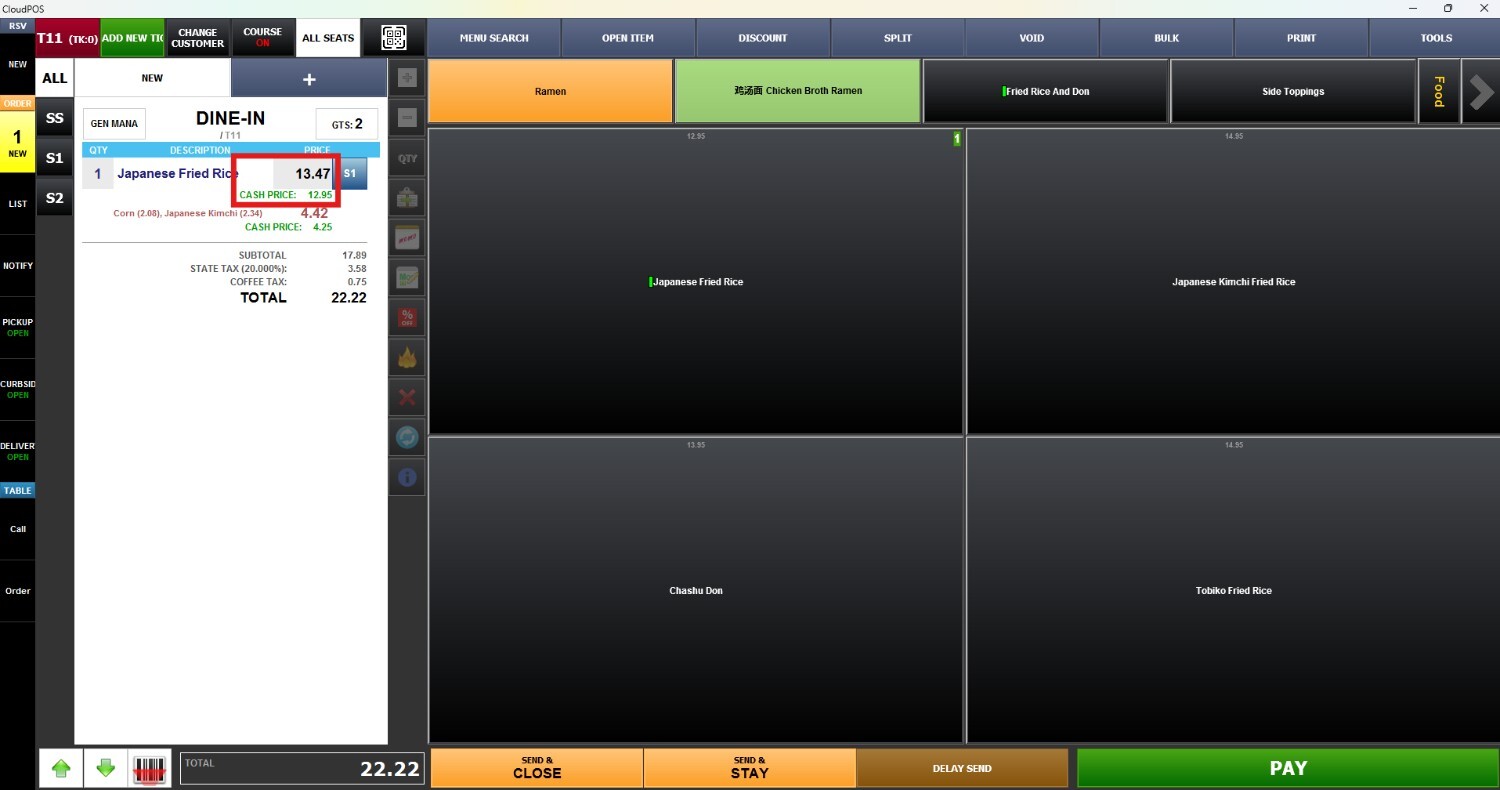
Task: Toggle the COURSE ON button
Action: click(x=263, y=38)
